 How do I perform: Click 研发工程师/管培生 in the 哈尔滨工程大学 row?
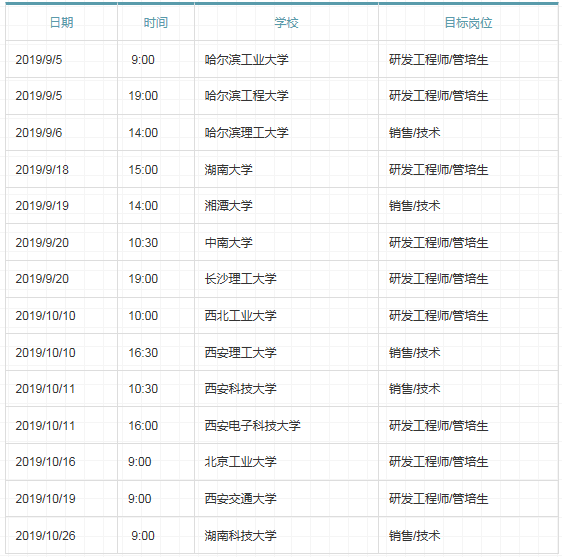[439, 96]
